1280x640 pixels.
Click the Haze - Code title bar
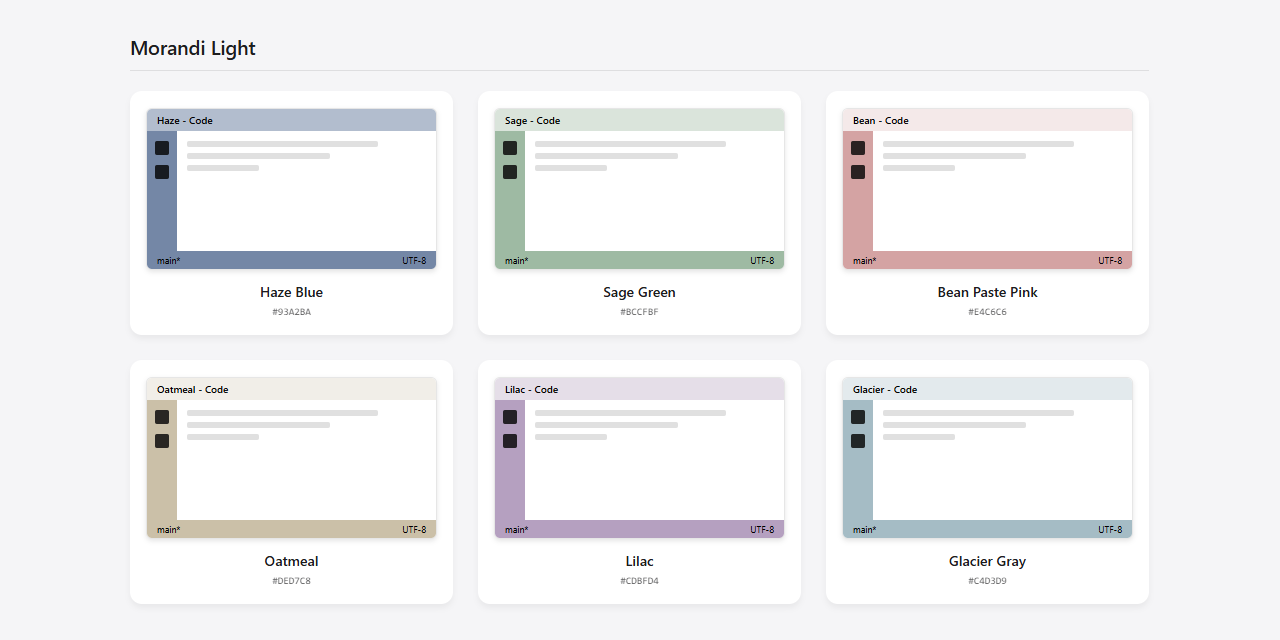291,120
